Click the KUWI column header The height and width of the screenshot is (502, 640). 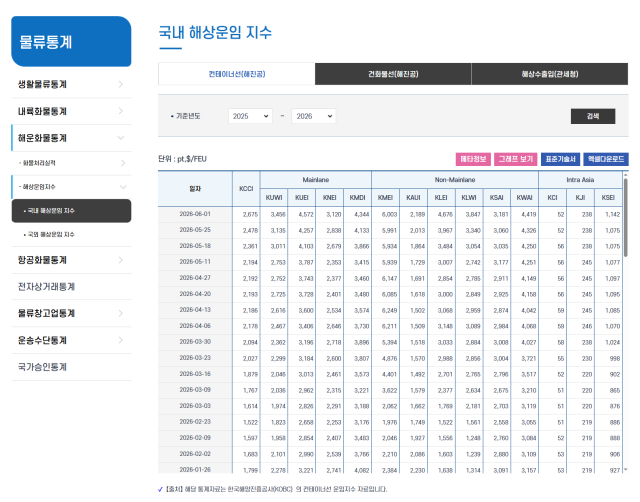pyautogui.click(x=274, y=198)
